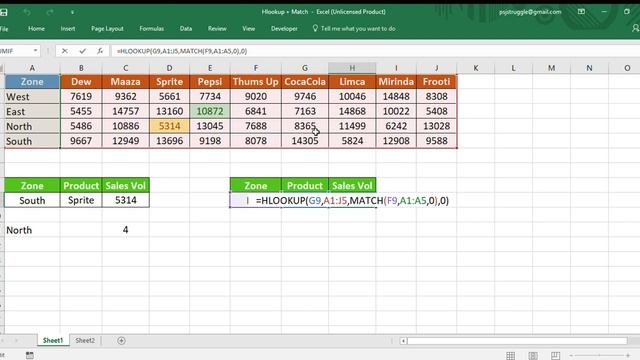The width and height of the screenshot is (640, 360).
Task: Open the Review ribbon tab
Action: (217, 29)
